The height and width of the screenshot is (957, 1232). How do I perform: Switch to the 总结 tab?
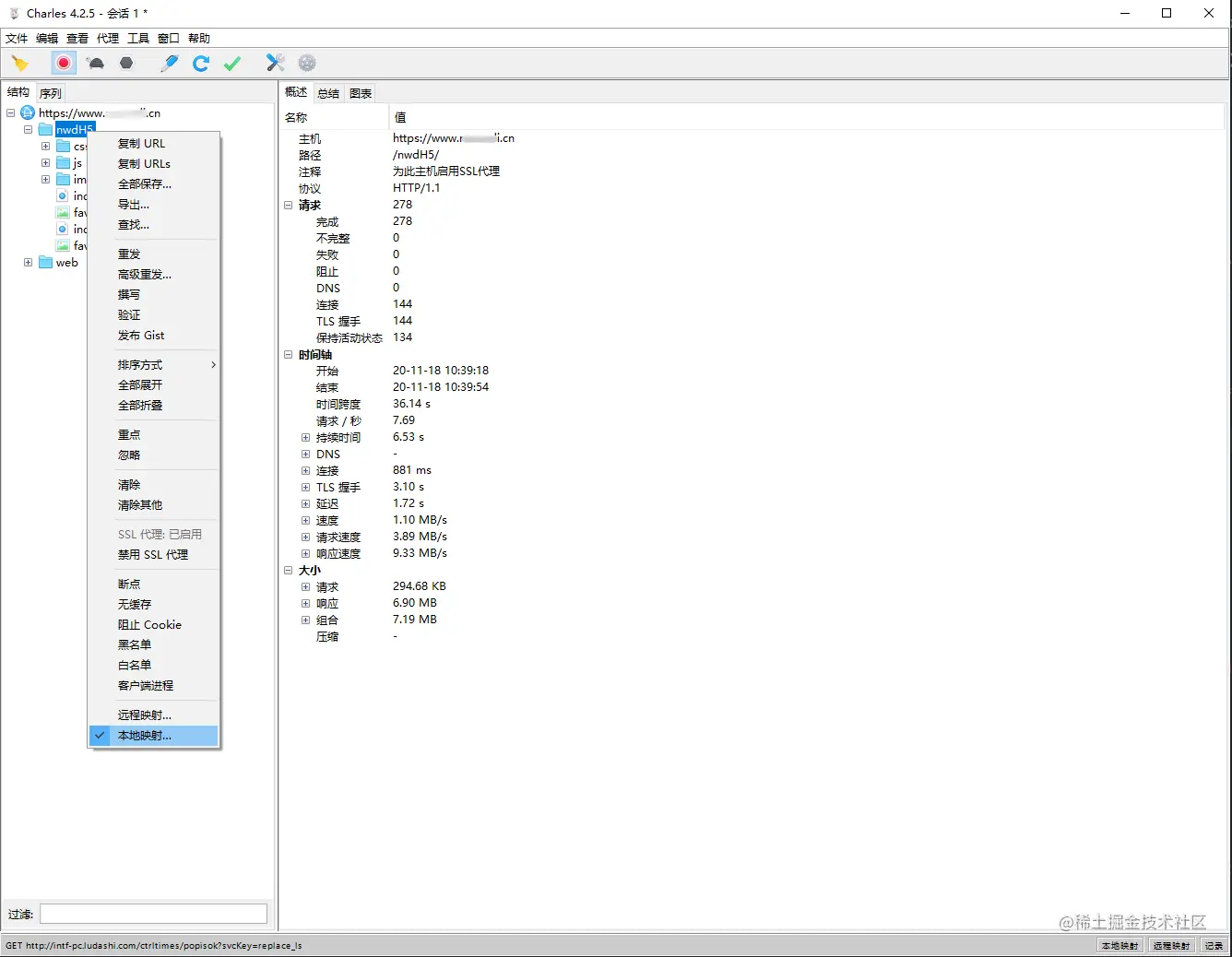[328, 93]
